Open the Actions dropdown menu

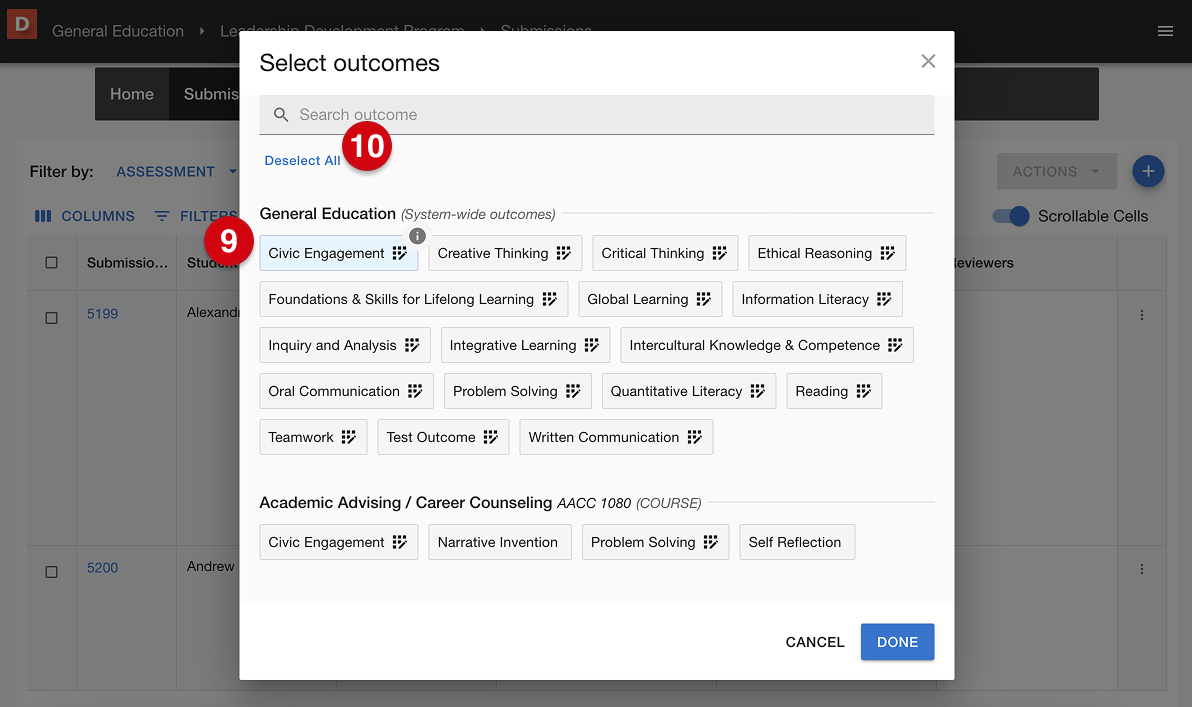(x=1055, y=172)
